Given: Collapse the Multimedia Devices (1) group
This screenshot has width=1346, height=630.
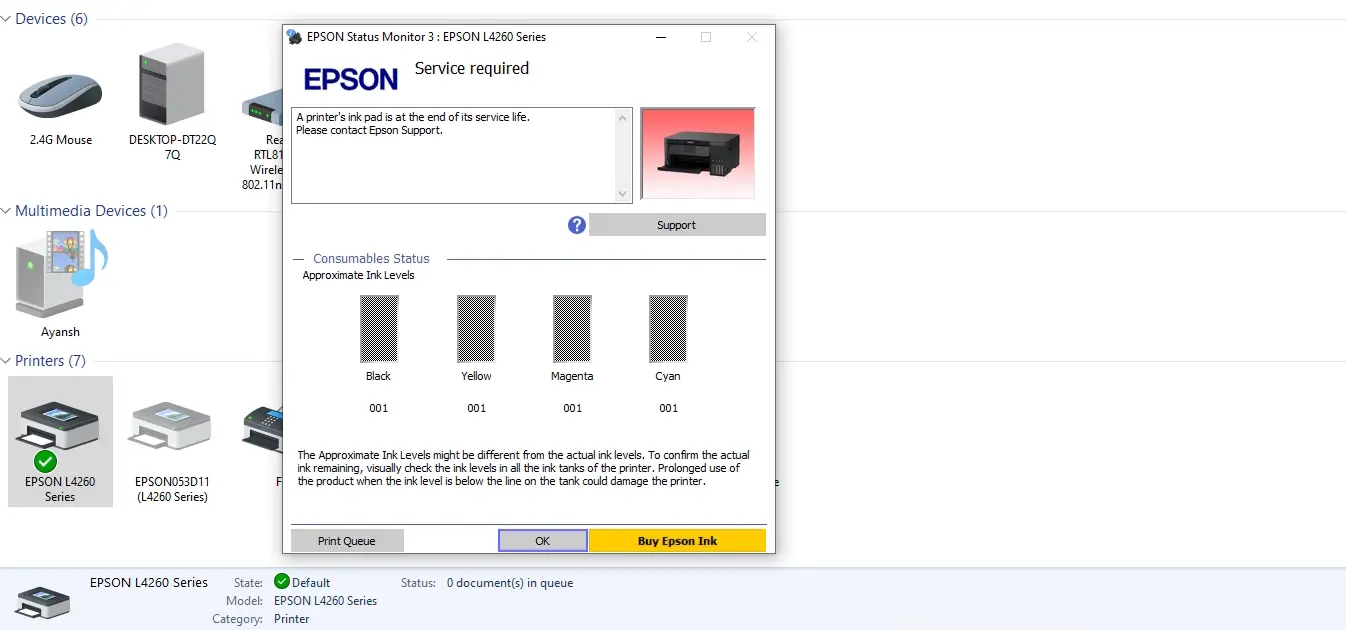Looking at the screenshot, I should pyautogui.click(x=7, y=211).
